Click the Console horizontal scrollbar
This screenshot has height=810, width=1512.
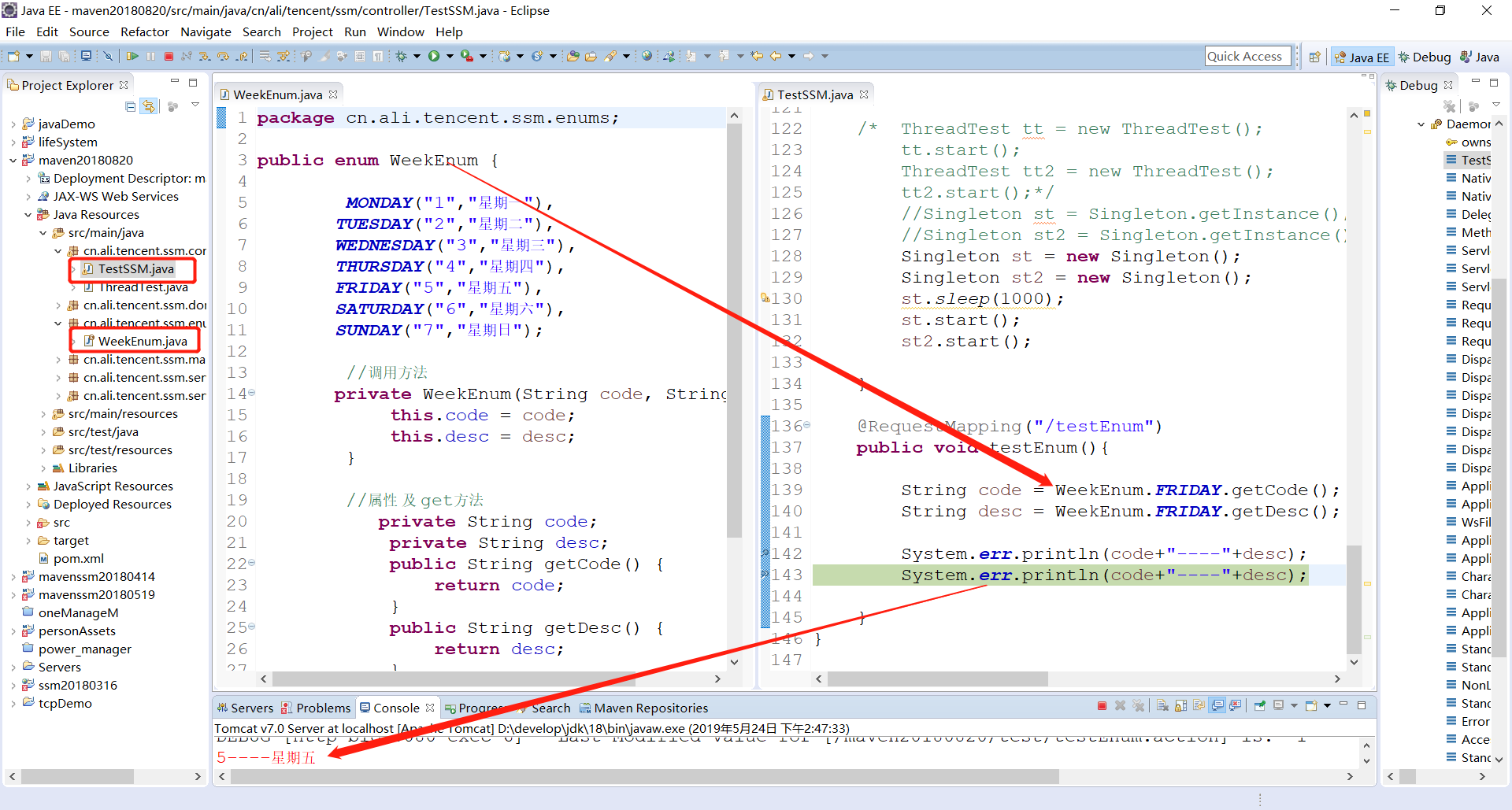(x=644, y=776)
